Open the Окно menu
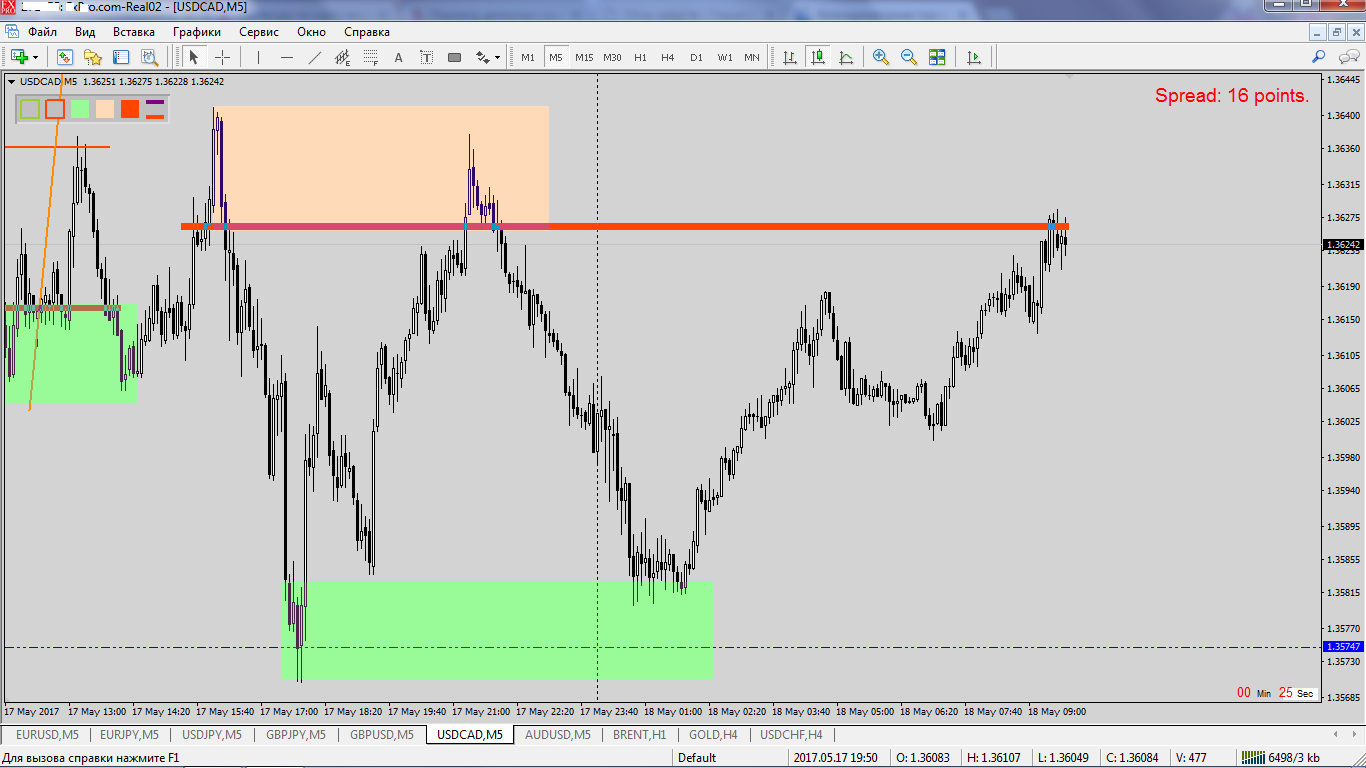This screenshot has width=1366, height=768. [x=312, y=32]
